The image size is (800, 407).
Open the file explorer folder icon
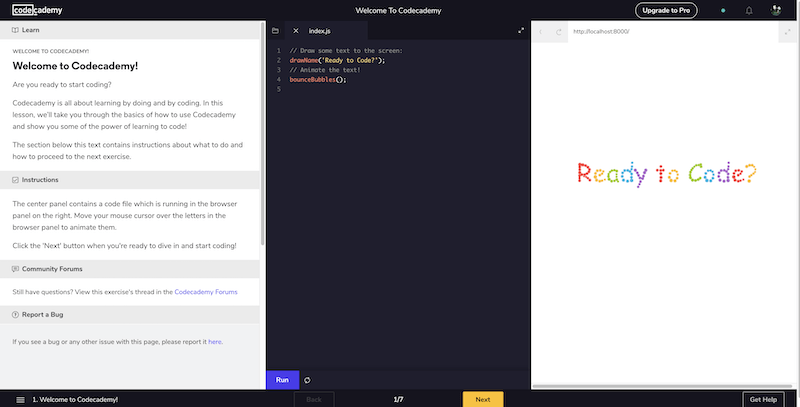tap(276, 31)
